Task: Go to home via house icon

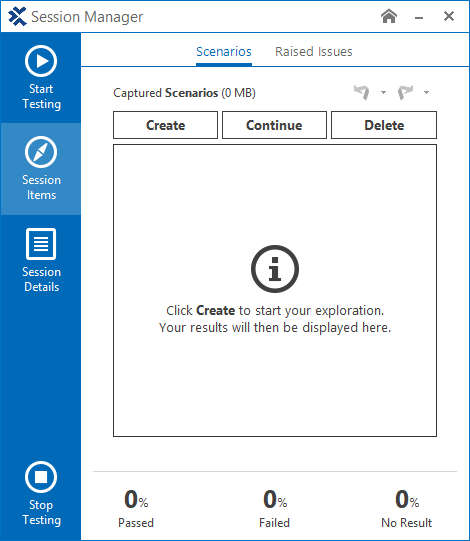Action: pyautogui.click(x=389, y=16)
